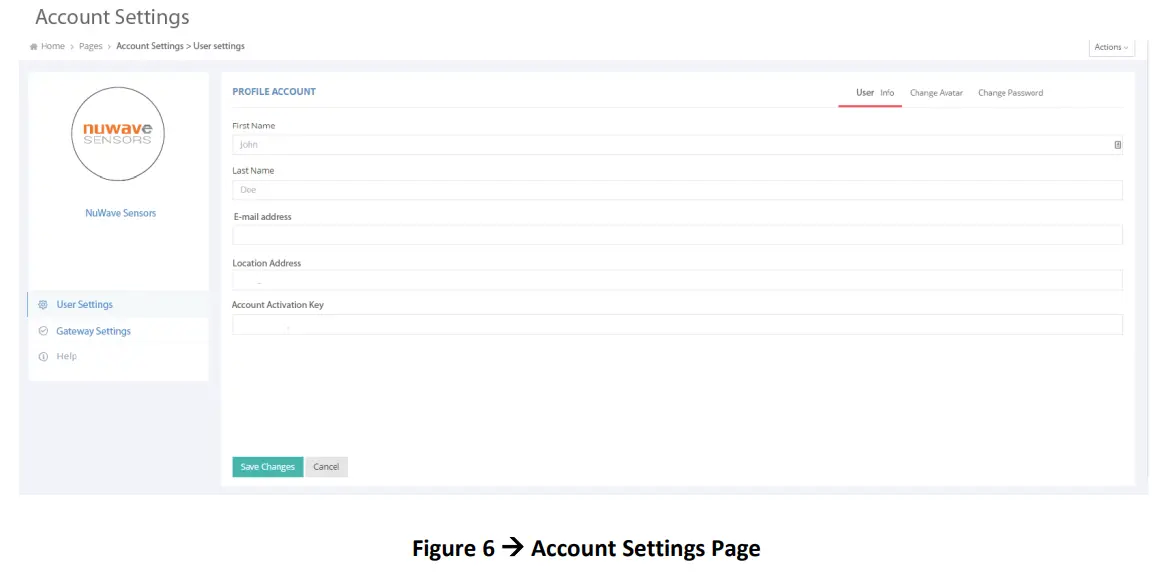Focus the Location Address input field

tap(677, 280)
